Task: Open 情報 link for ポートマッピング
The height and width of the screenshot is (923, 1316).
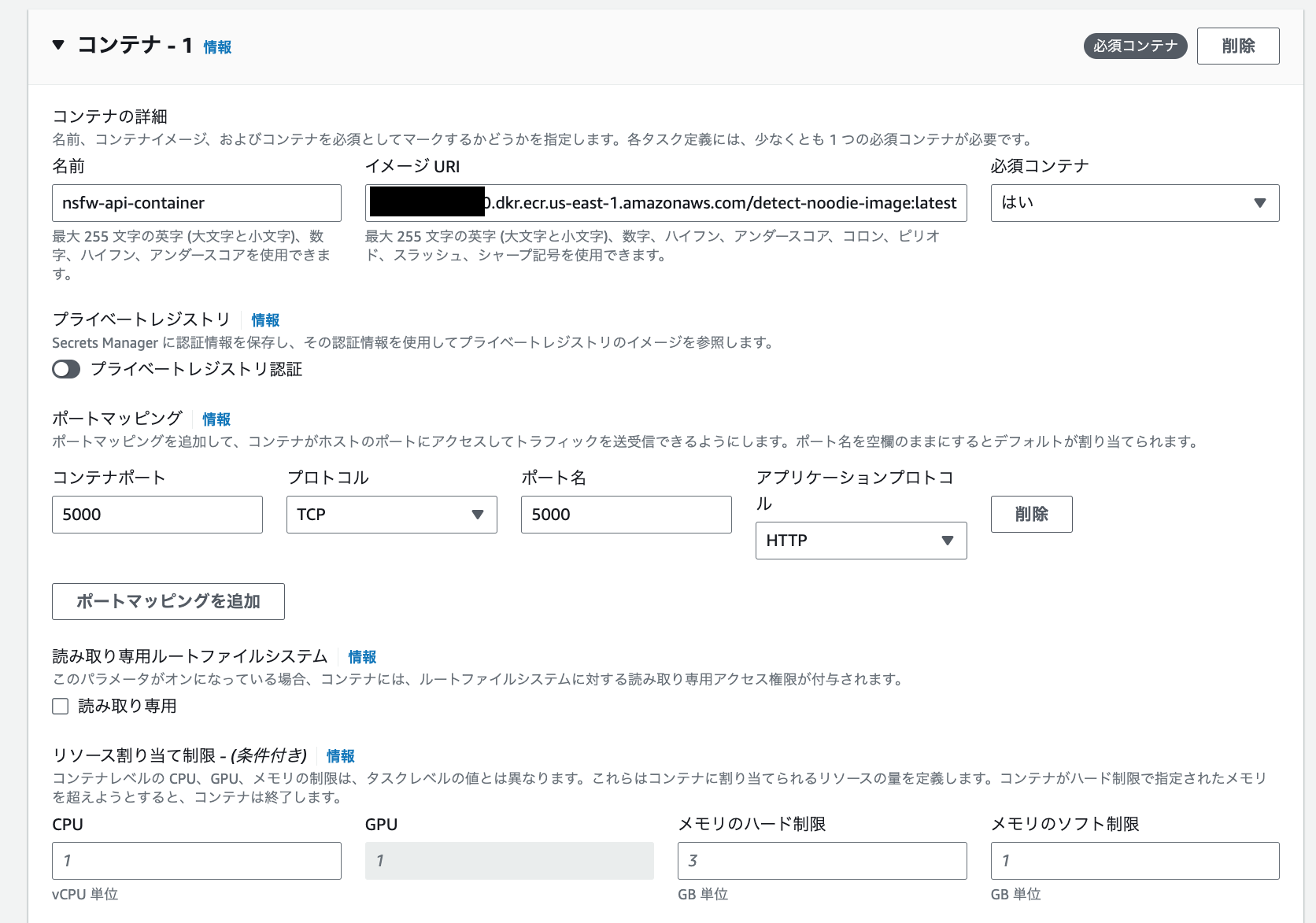Action: click(216, 419)
